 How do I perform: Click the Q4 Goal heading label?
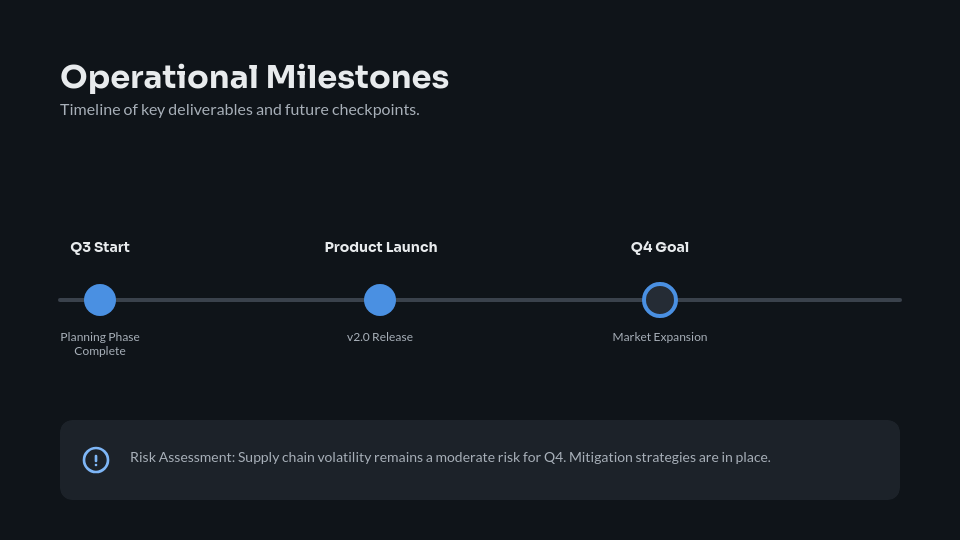tap(660, 247)
